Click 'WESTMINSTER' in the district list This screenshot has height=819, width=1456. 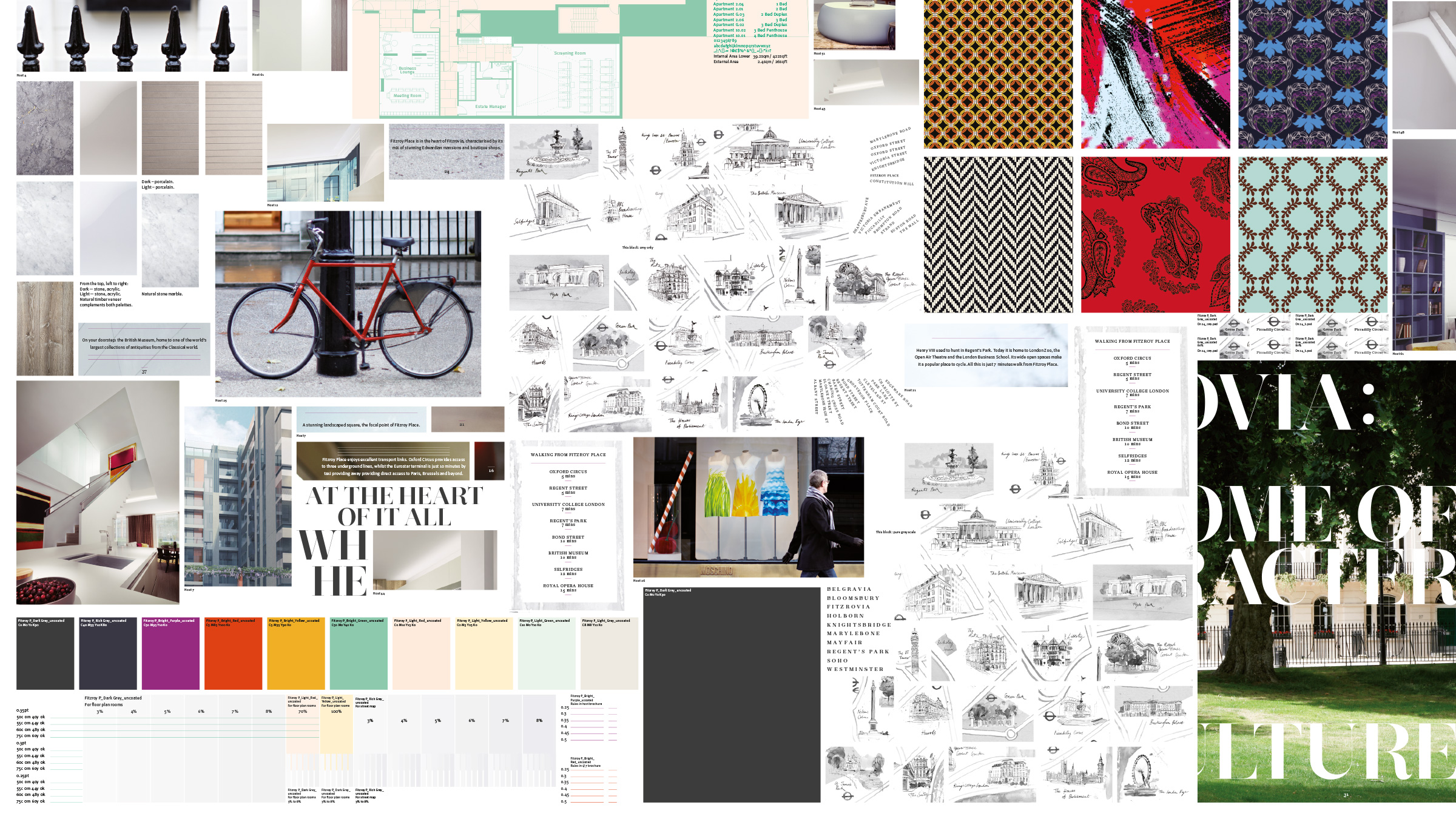855,669
